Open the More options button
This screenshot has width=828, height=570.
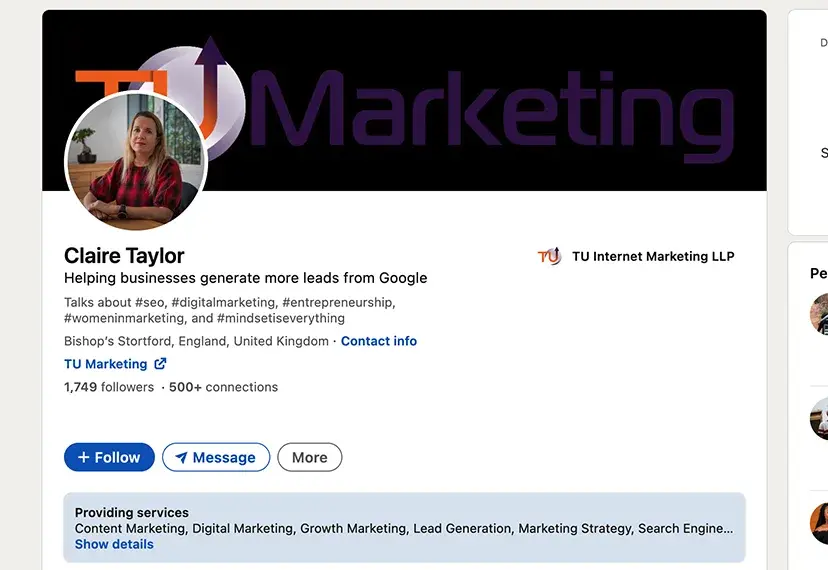coord(309,457)
